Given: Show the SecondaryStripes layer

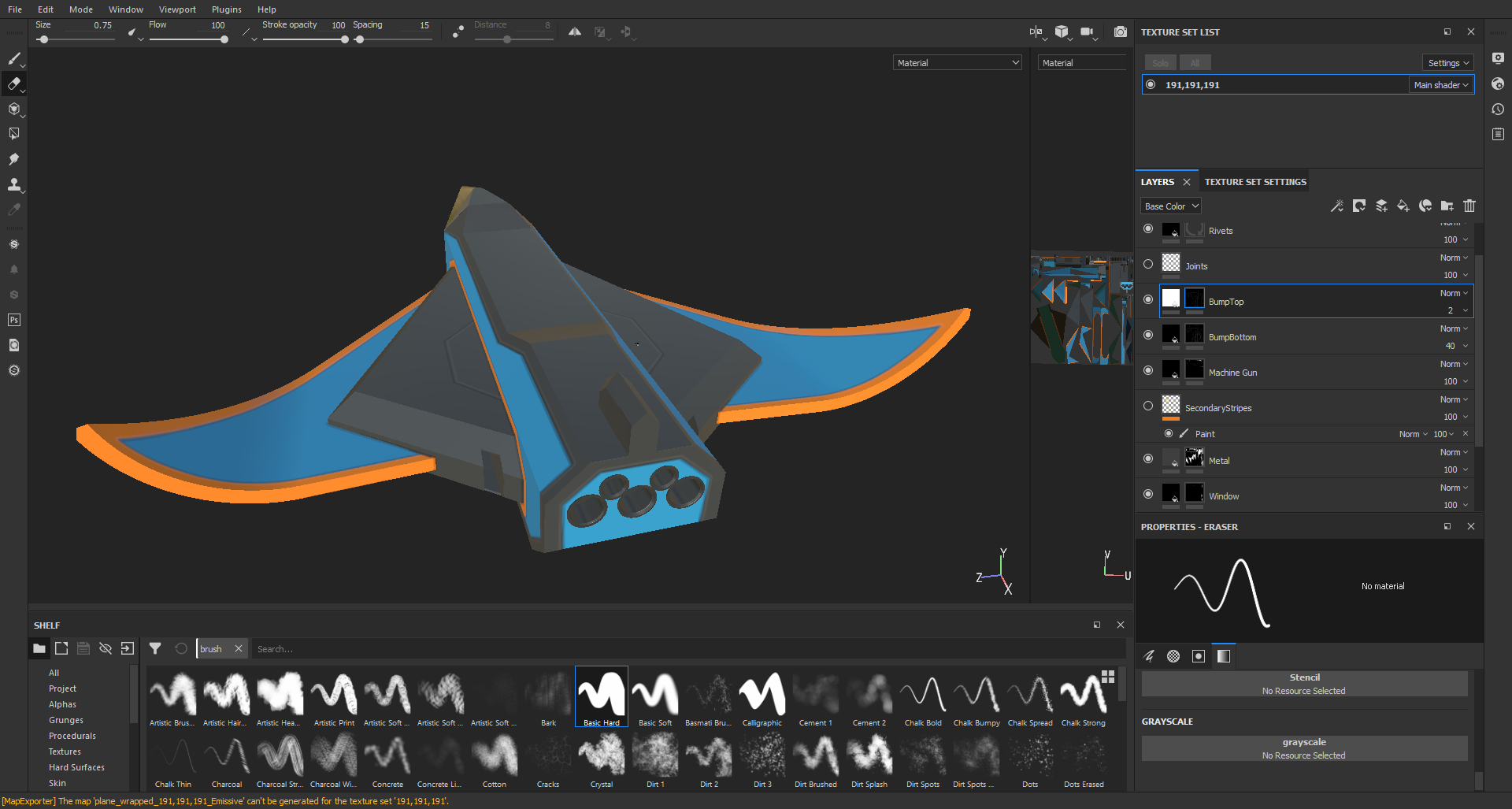Looking at the screenshot, I should point(1148,406).
